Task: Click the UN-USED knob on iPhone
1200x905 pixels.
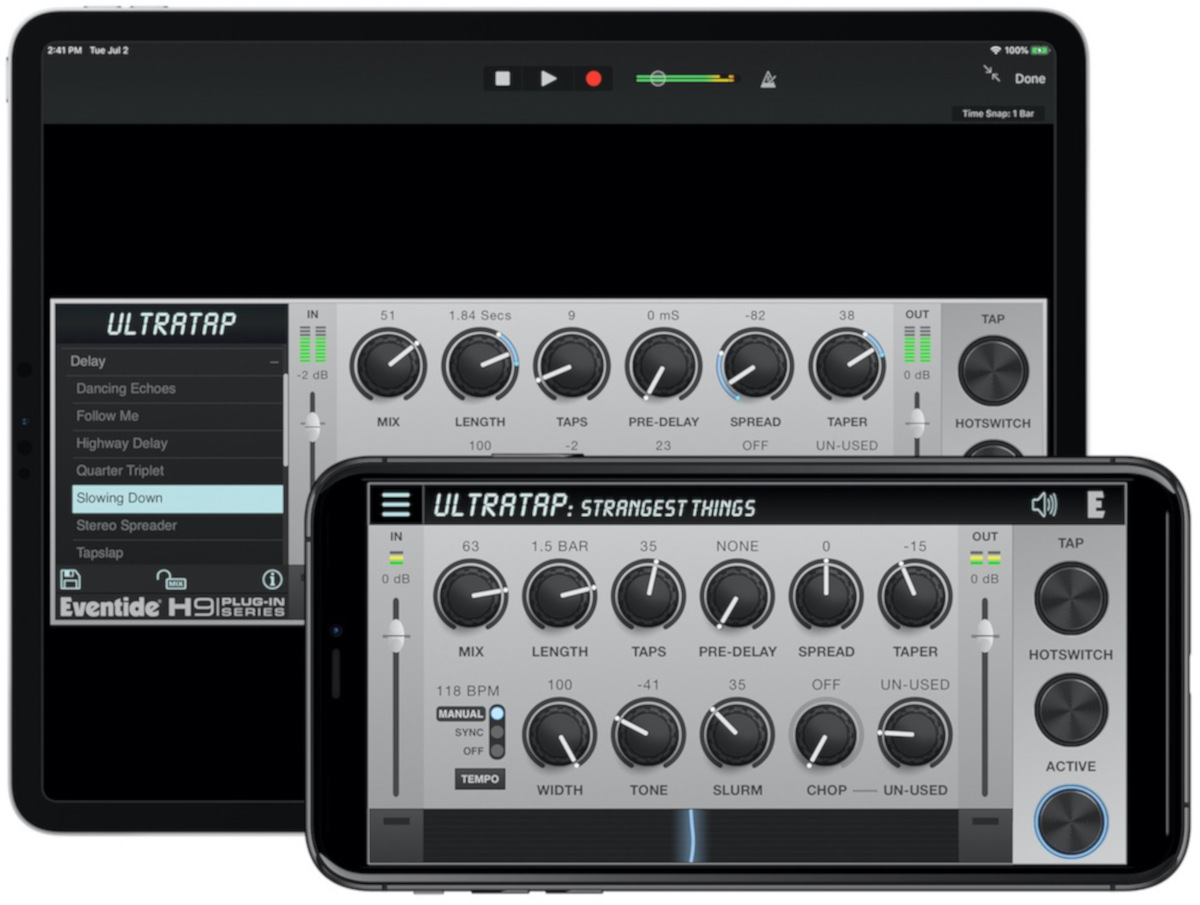Action: 915,734
